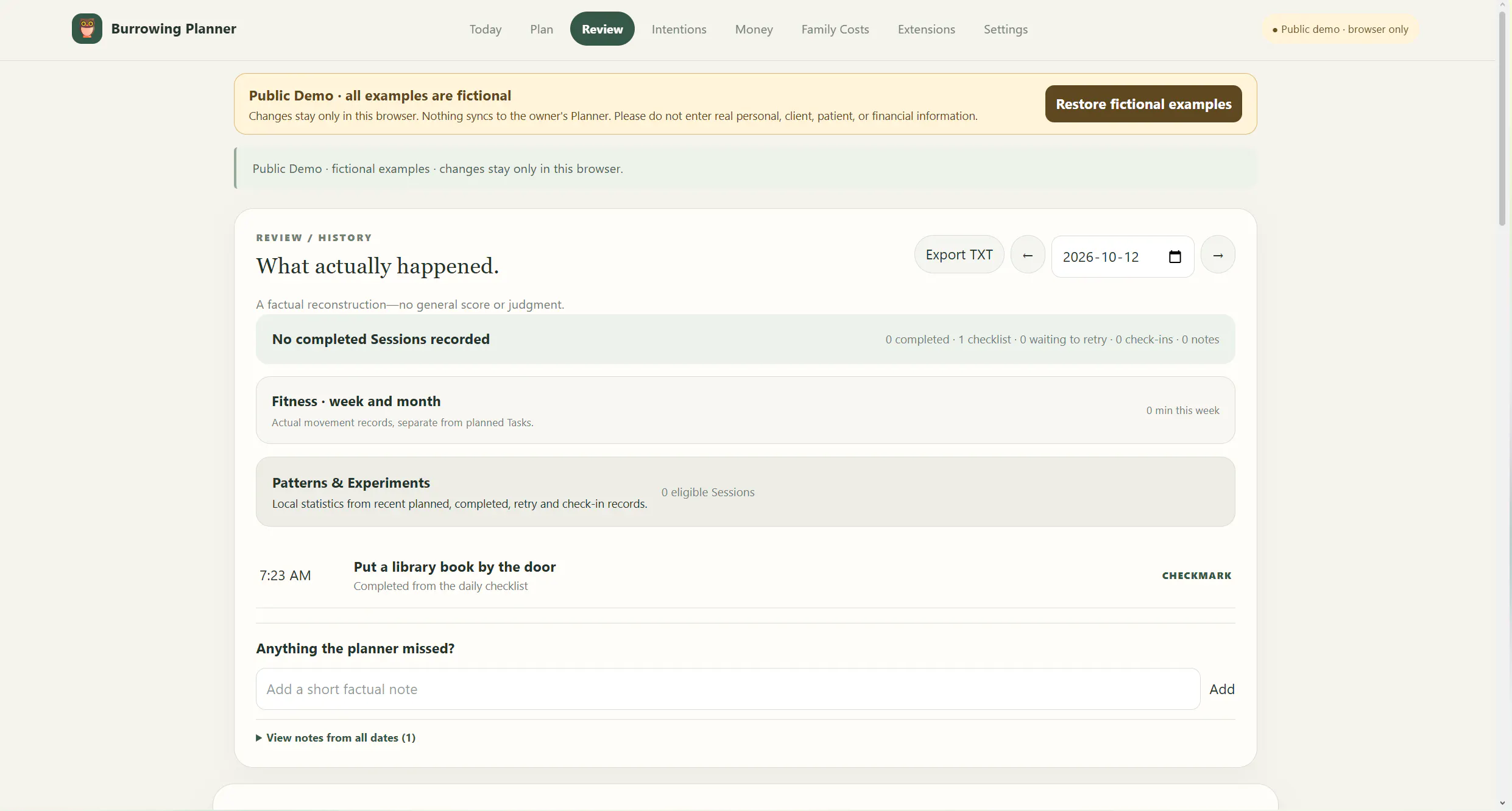Select the Review tab
Screen dimensions: 1512x811
click(602, 29)
